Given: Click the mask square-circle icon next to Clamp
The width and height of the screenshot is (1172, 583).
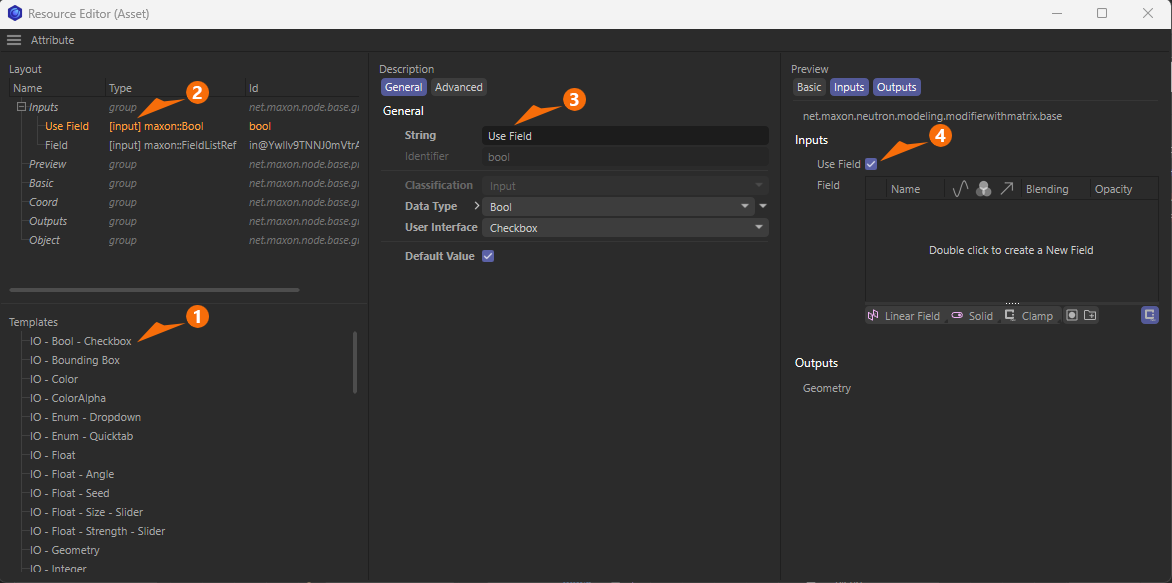Looking at the screenshot, I should [1072, 315].
